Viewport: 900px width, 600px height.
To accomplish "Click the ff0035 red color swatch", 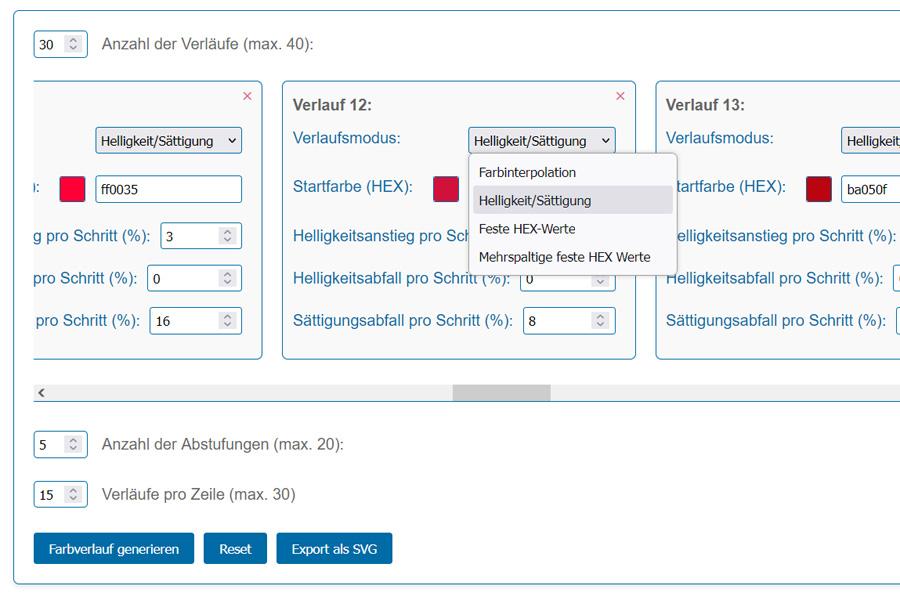I will pos(73,189).
